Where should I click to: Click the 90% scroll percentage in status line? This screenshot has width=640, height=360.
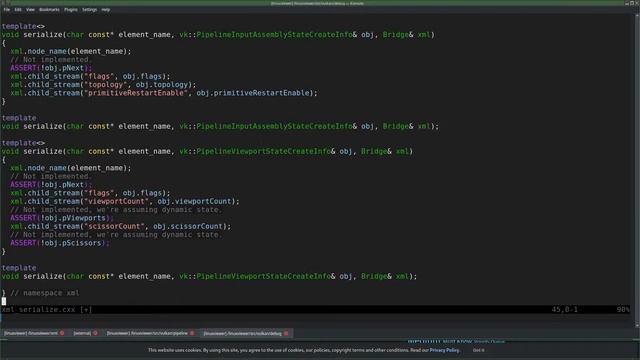[x=623, y=309]
